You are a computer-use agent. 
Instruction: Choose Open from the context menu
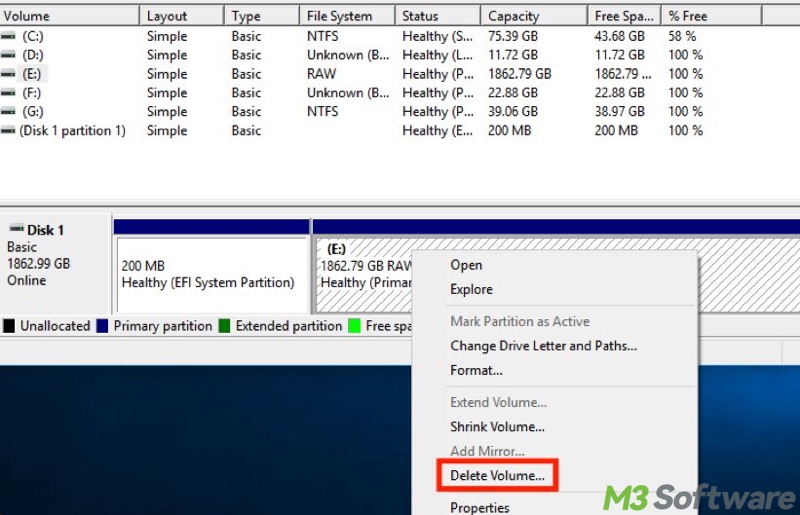pyautogui.click(x=555, y=265)
